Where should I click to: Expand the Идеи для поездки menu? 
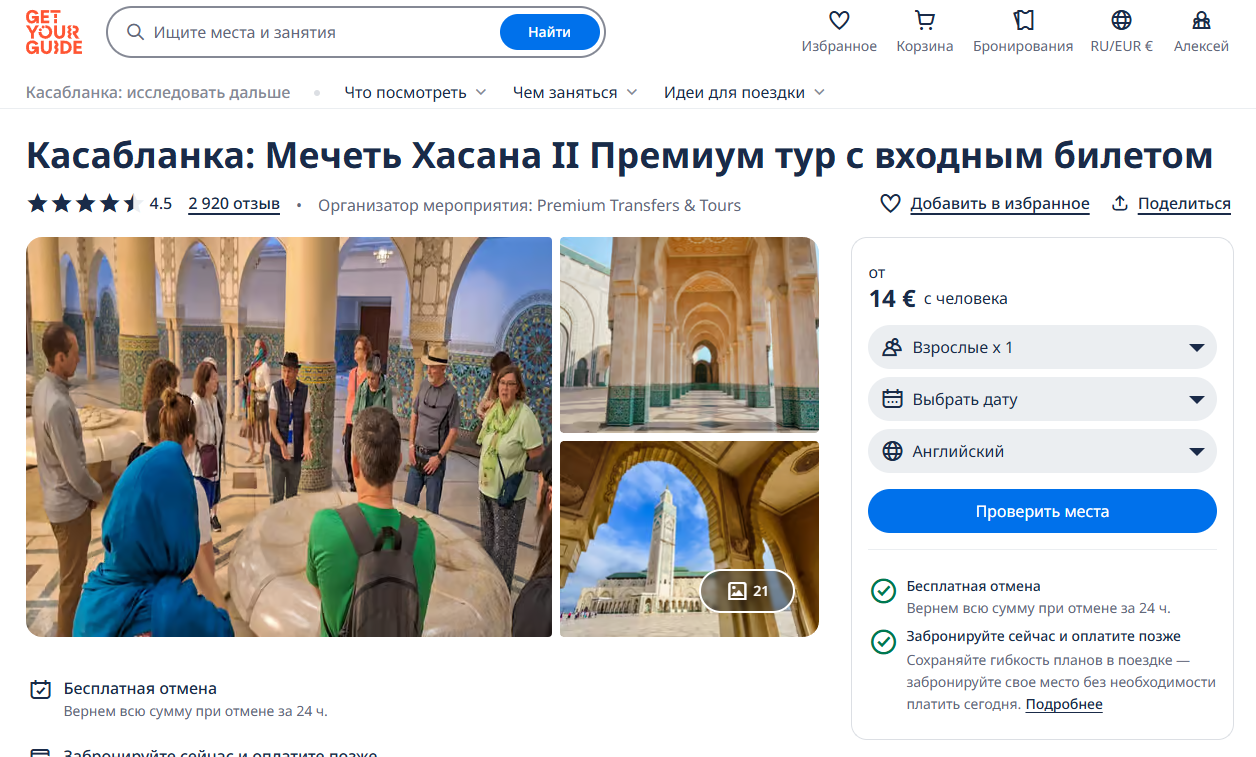(744, 93)
